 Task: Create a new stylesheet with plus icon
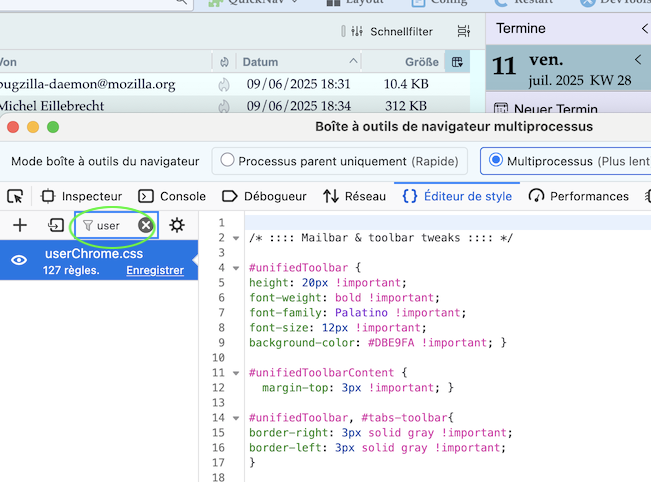point(20,226)
